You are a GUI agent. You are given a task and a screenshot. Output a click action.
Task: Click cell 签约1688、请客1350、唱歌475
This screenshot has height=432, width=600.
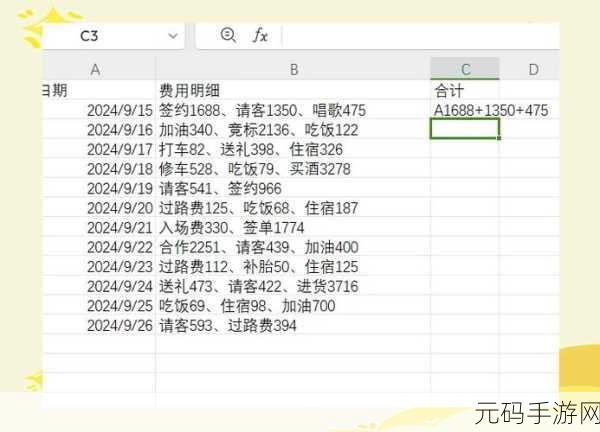(293, 111)
